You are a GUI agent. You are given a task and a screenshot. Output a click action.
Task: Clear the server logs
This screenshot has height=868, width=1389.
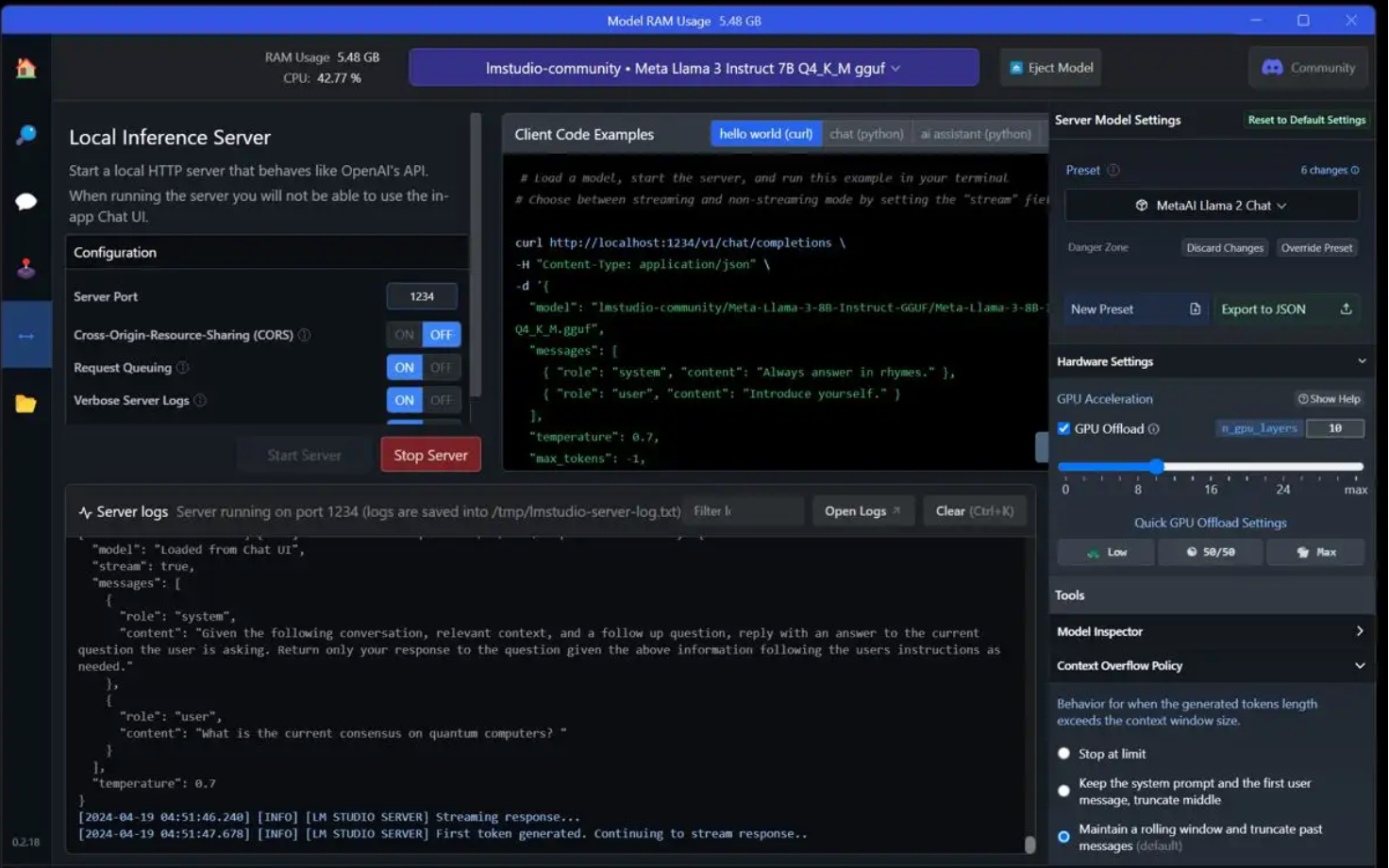coord(975,511)
